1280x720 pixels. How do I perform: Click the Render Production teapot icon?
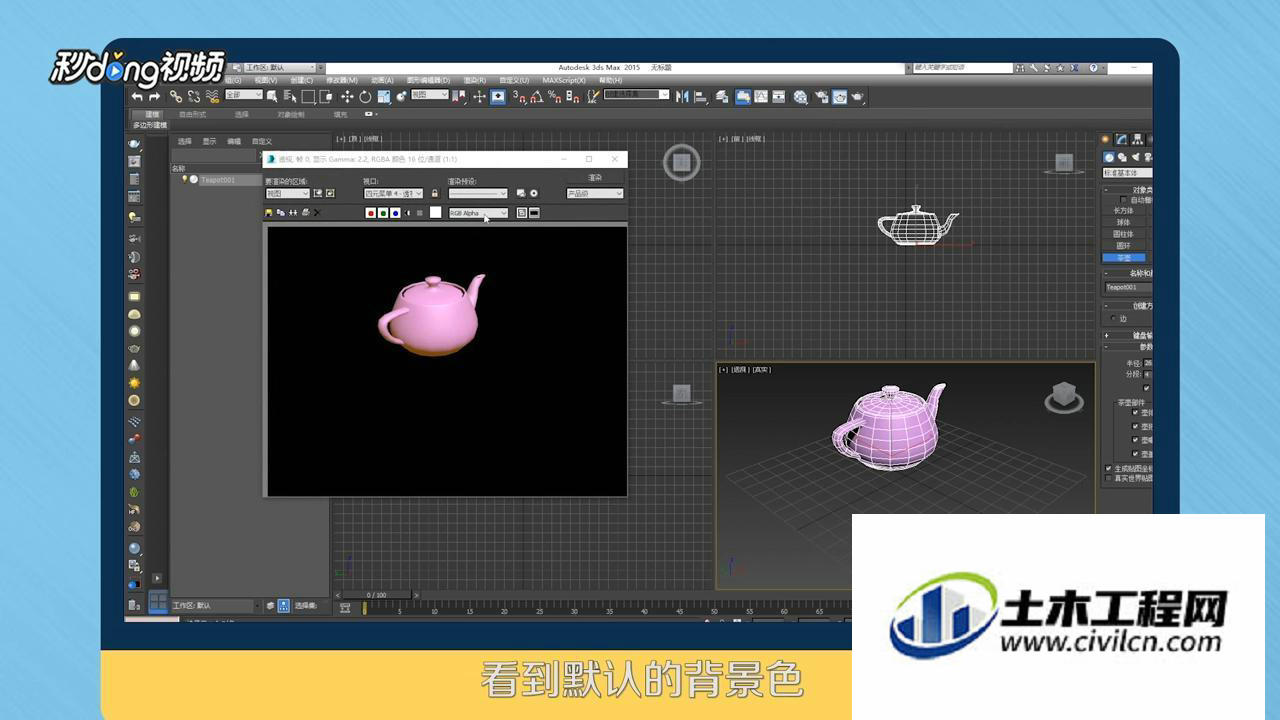click(x=858, y=96)
